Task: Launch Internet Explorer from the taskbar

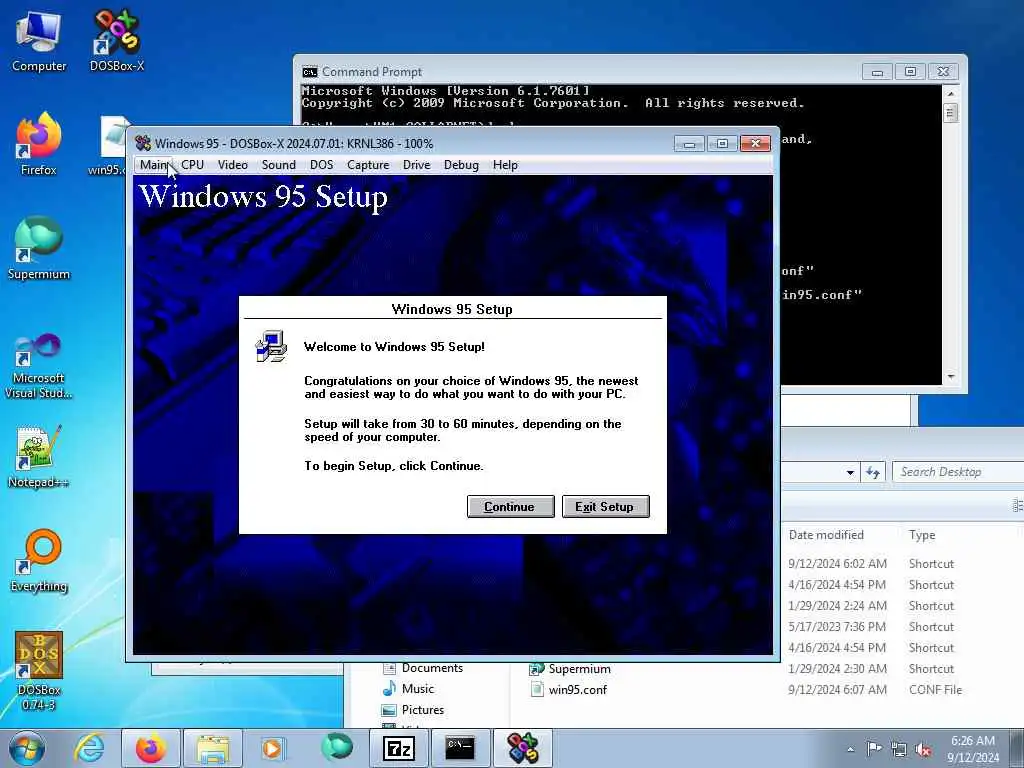Action: [89, 748]
